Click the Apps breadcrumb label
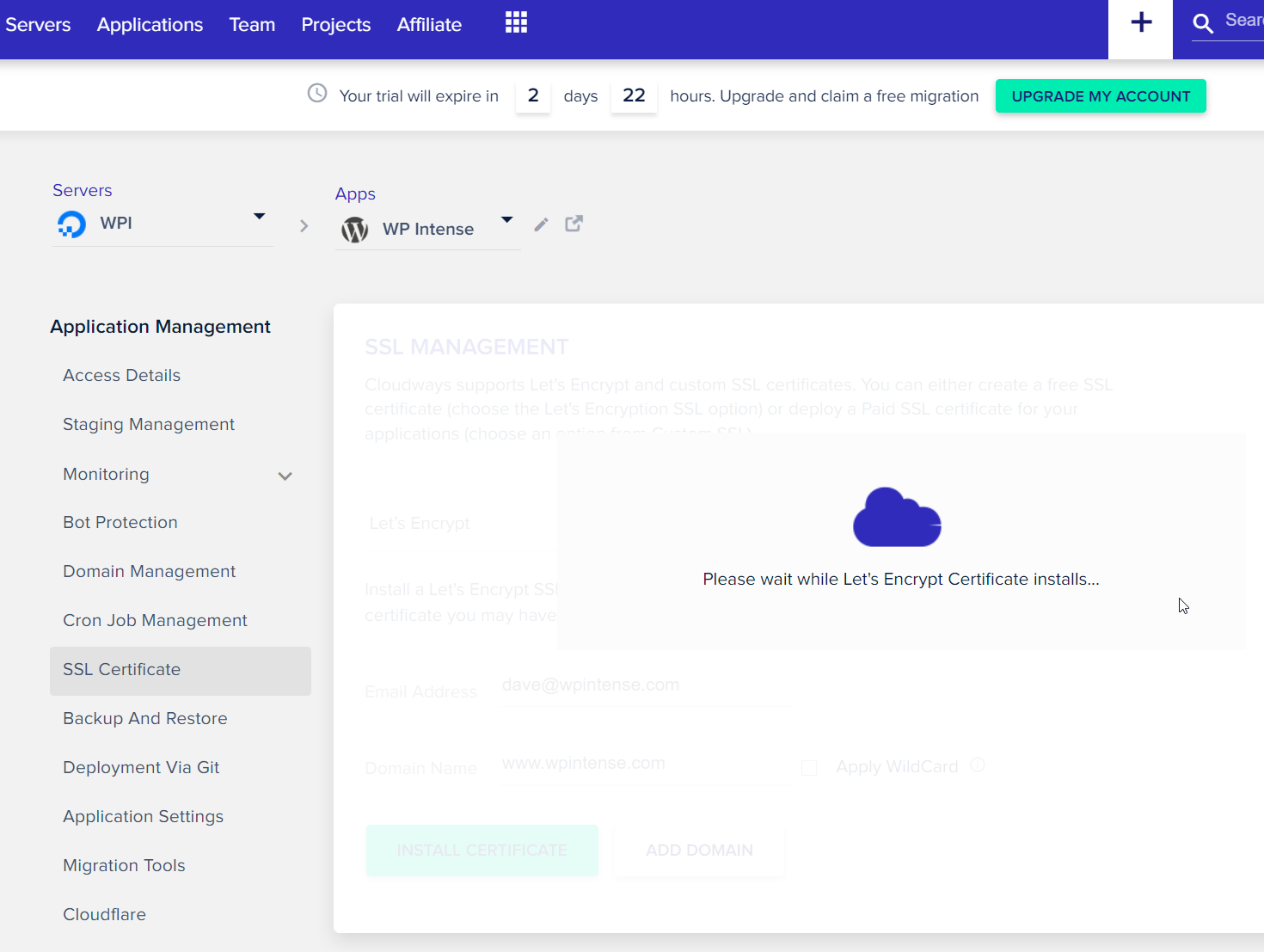Screen dimensions: 1264x952 [x=355, y=194]
